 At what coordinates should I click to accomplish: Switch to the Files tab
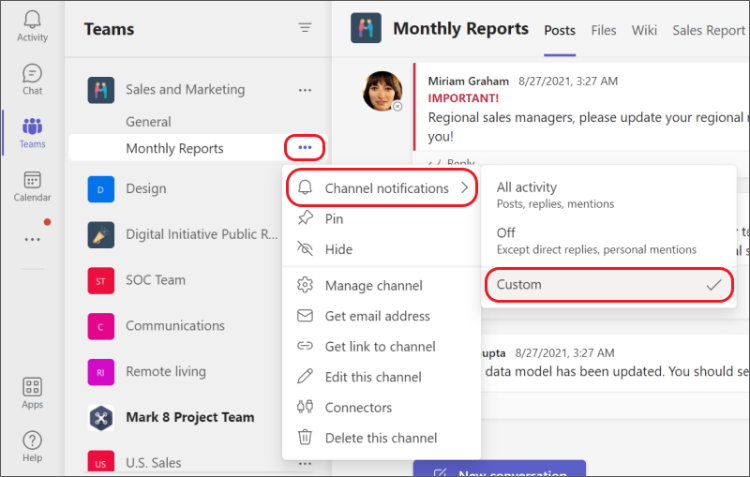point(603,30)
